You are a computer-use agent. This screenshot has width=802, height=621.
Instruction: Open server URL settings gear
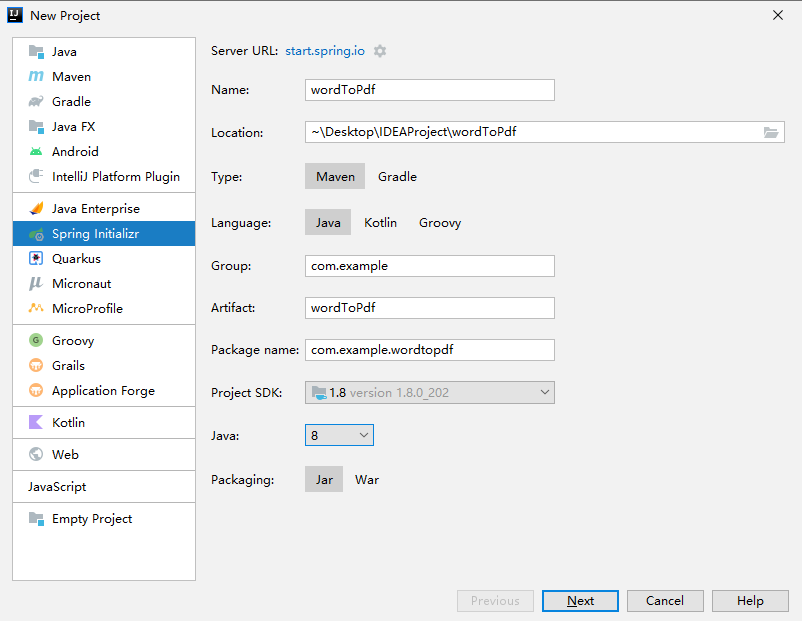point(380,51)
